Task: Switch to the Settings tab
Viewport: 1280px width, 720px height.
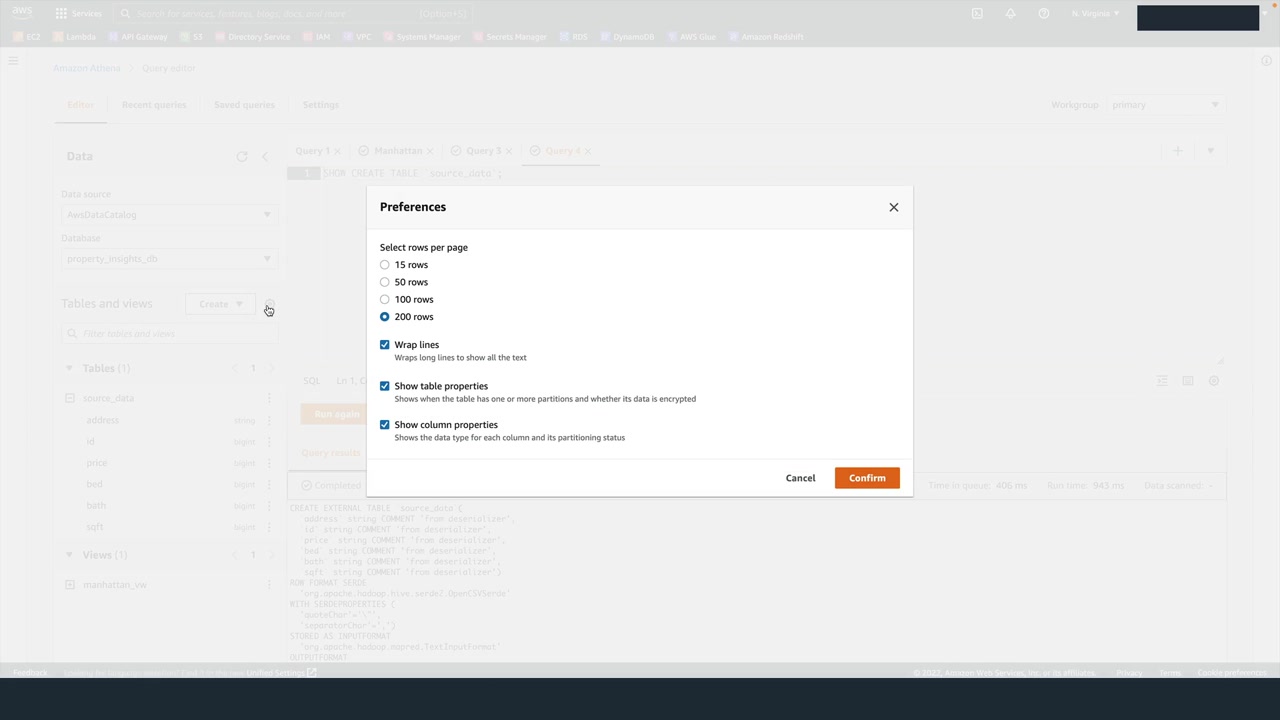Action: tap(321, 105)
